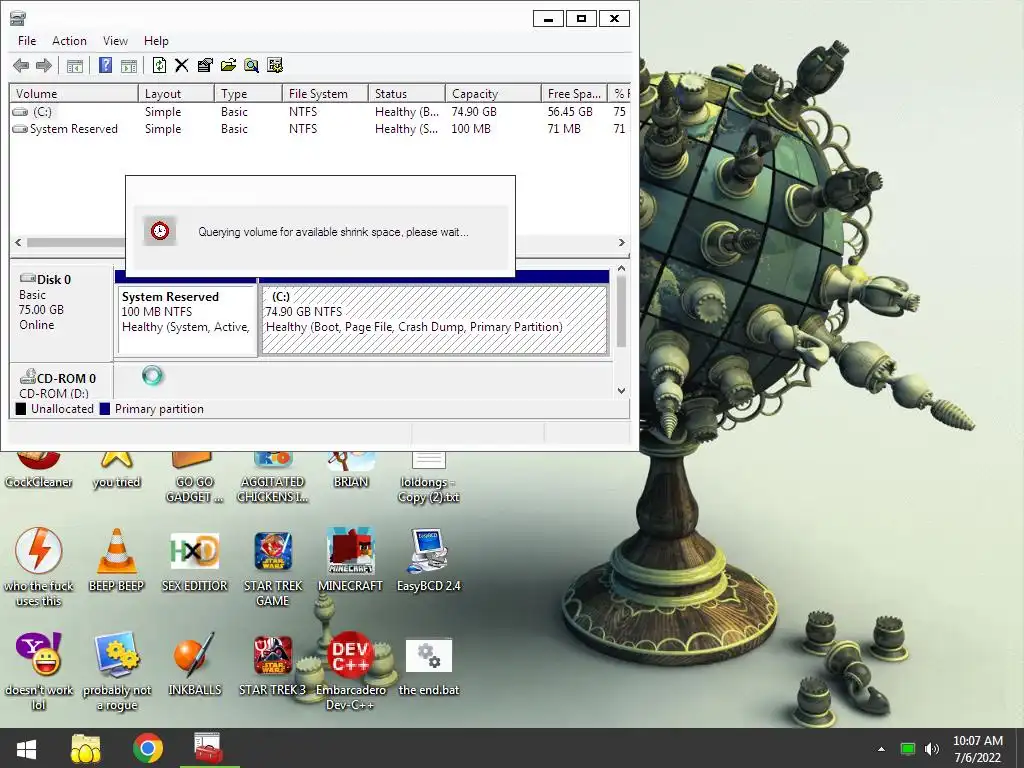Click the Back arrow in Disk Management toolbar
The image size is (1024, 768).
21,65
